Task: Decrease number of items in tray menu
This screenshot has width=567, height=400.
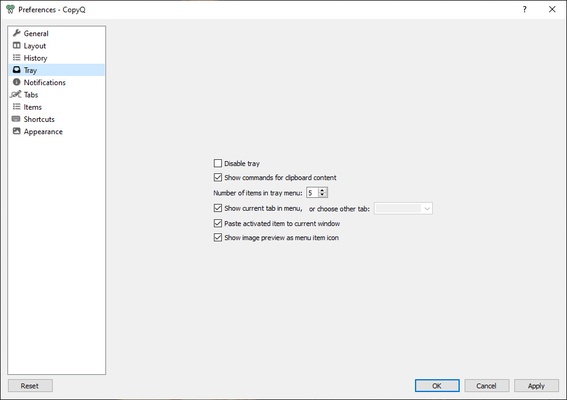Action: [323, 195]
